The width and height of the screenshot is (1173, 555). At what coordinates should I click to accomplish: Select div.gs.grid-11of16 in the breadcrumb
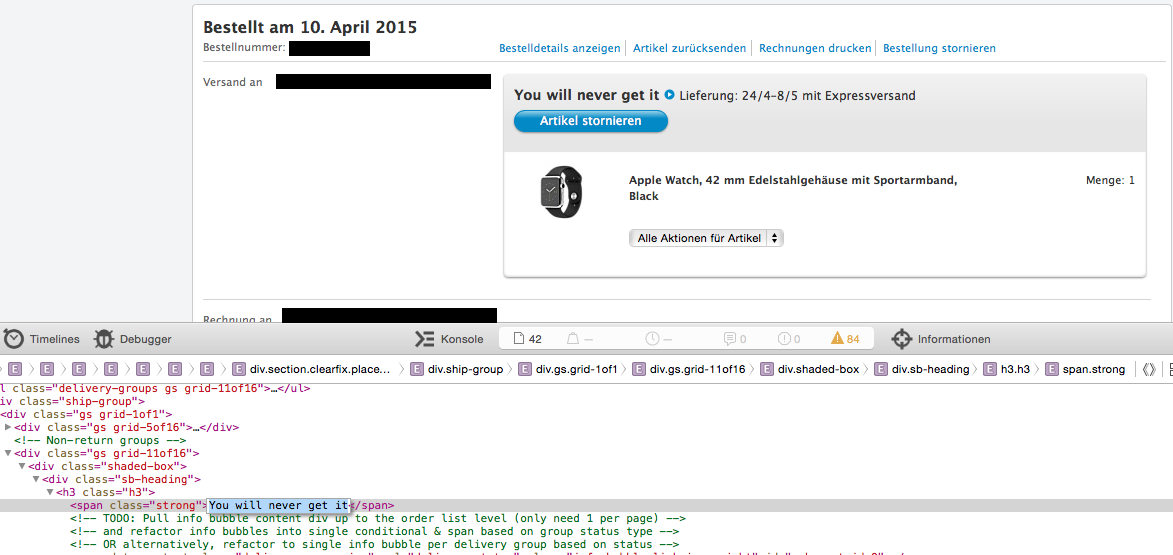(x=689, y=369)
